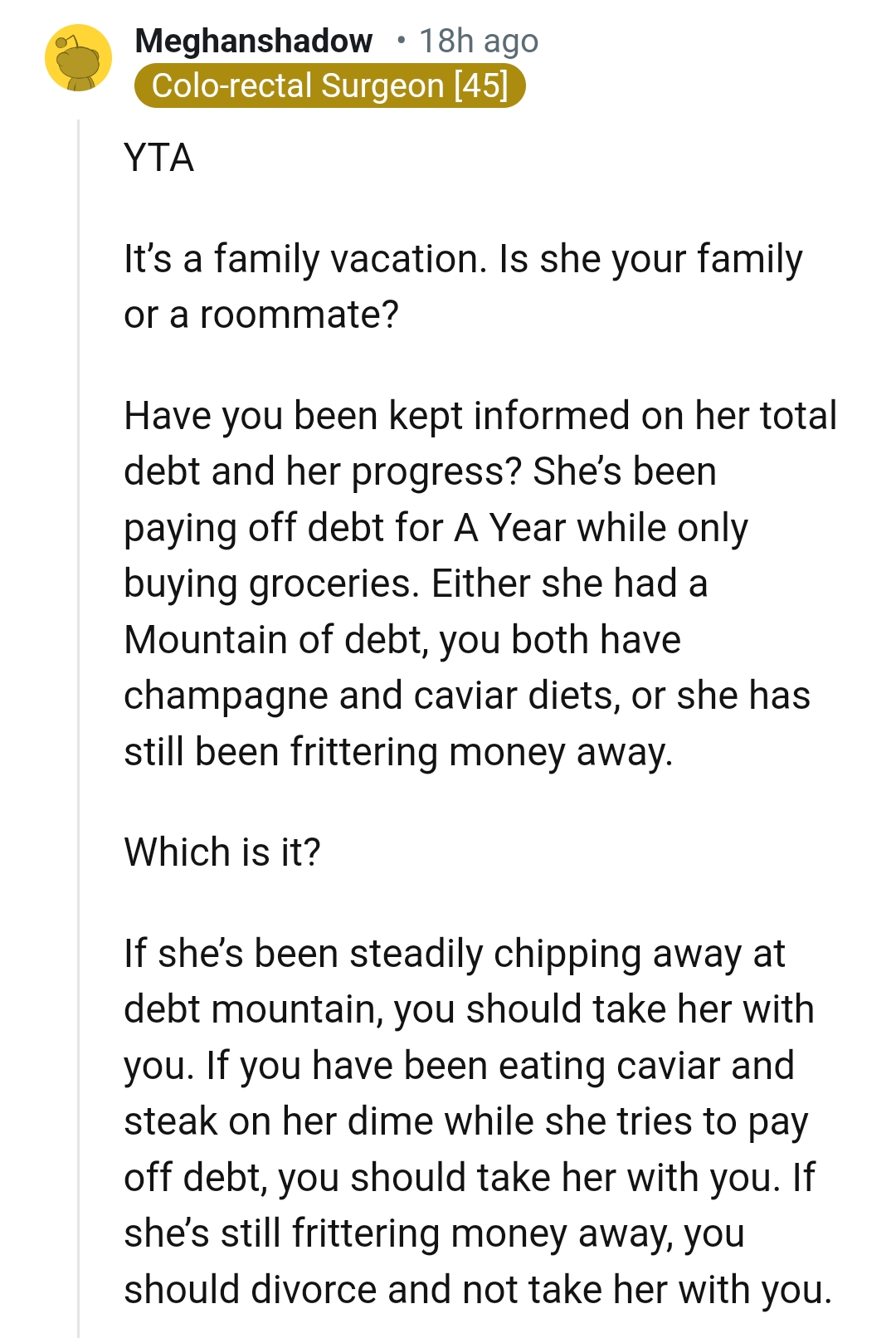The width and height of the screenshot is (896, 1338).
Task: Click the 18h ago timestamp
Action: pos(477,40)
